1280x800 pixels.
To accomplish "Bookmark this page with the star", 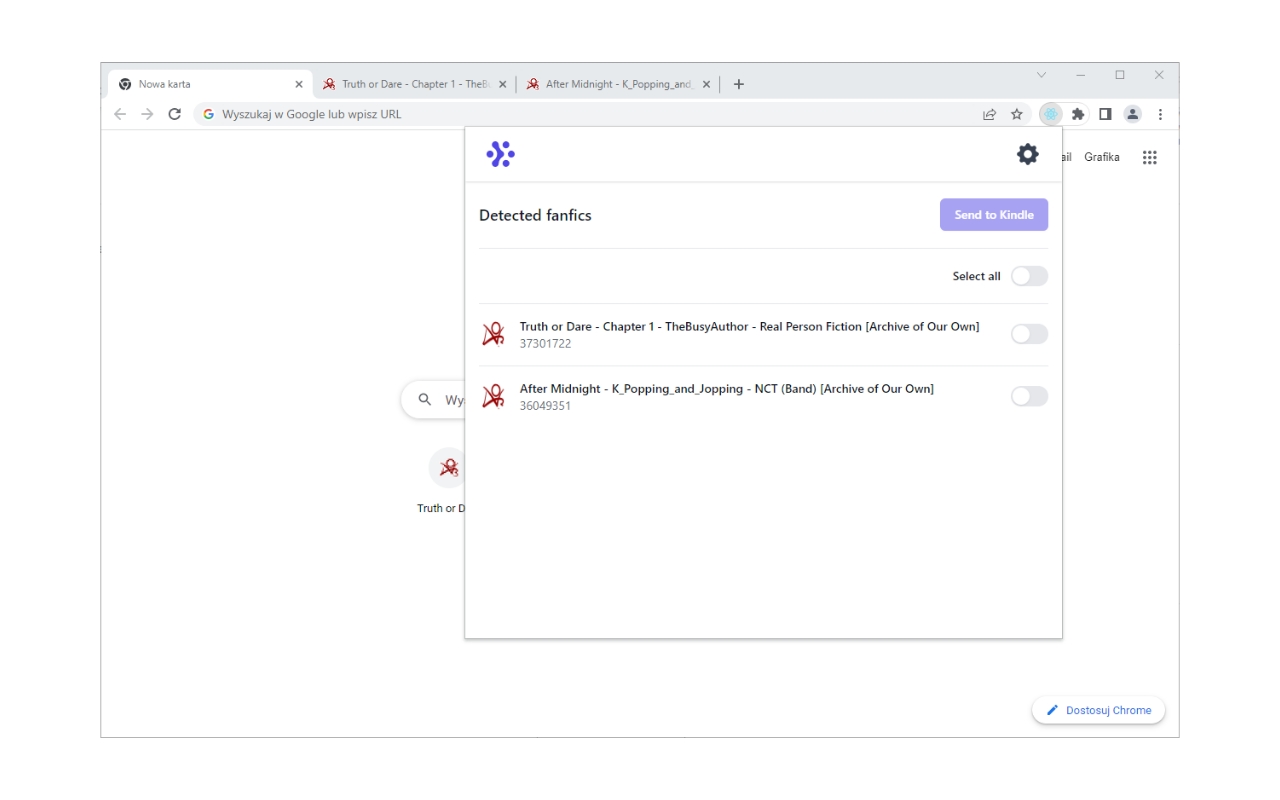I will pyautogui.click(x=1016, y=114).
